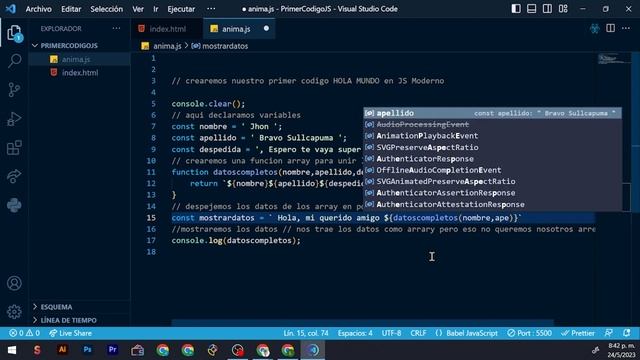
Task: Open Customize Layout icon
Action: click(x=563, y=9)
